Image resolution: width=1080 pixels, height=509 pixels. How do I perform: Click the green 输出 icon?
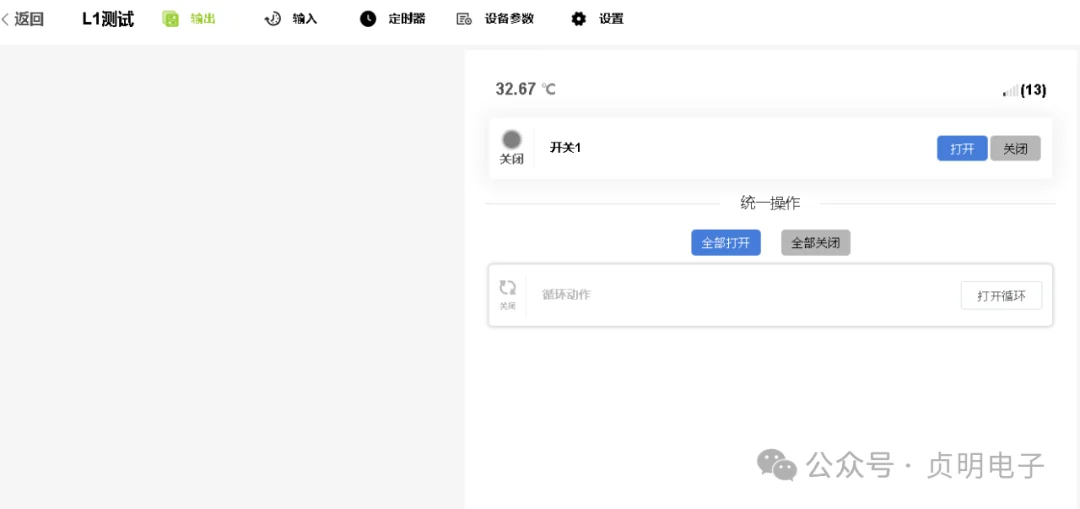[x=170, y=19]
